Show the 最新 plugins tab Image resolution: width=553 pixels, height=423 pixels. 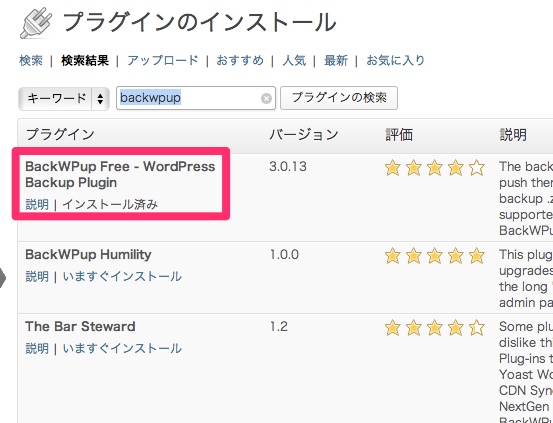tap(336, 60)
